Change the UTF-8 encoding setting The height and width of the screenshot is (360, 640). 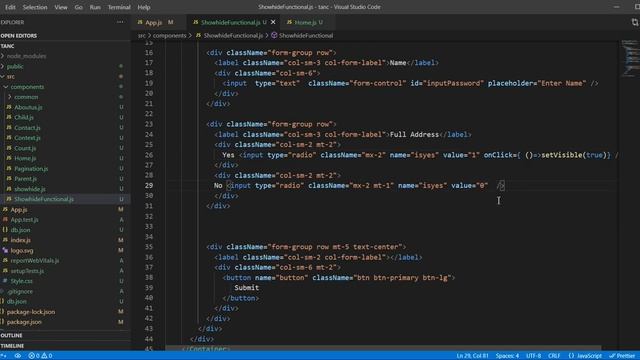(x=533, y=356)
